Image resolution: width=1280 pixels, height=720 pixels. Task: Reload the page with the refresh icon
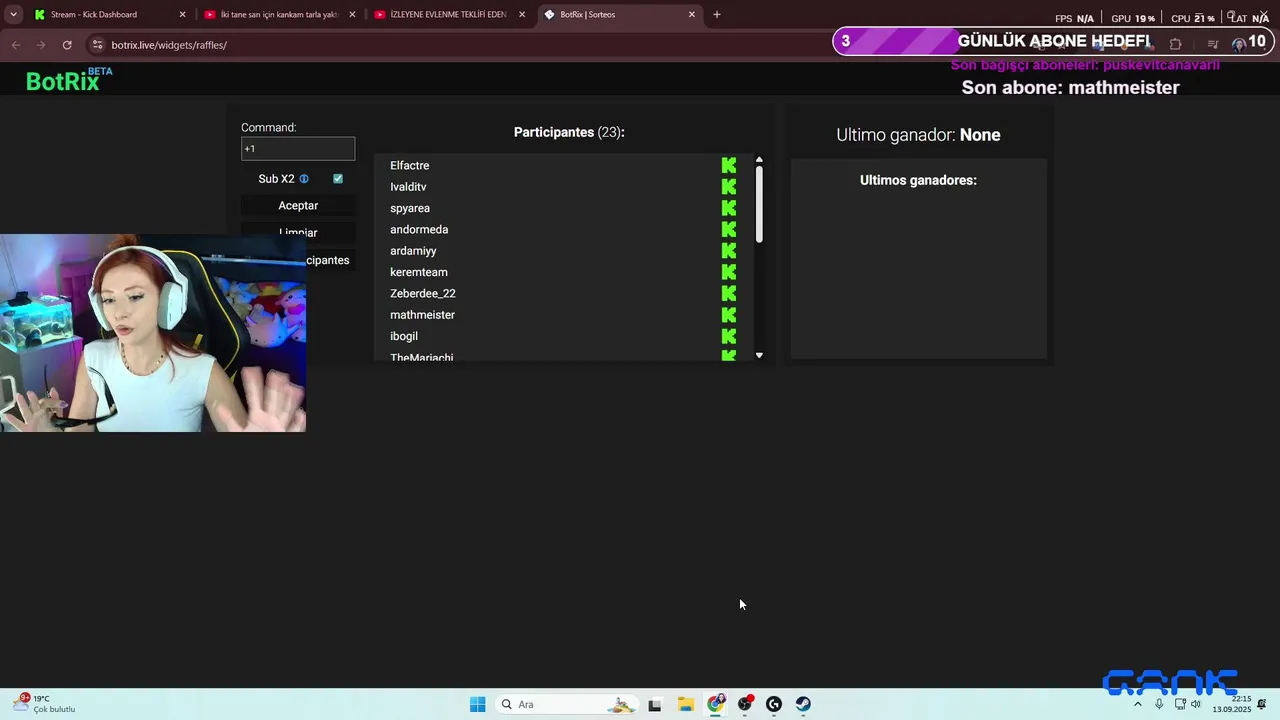67,45
